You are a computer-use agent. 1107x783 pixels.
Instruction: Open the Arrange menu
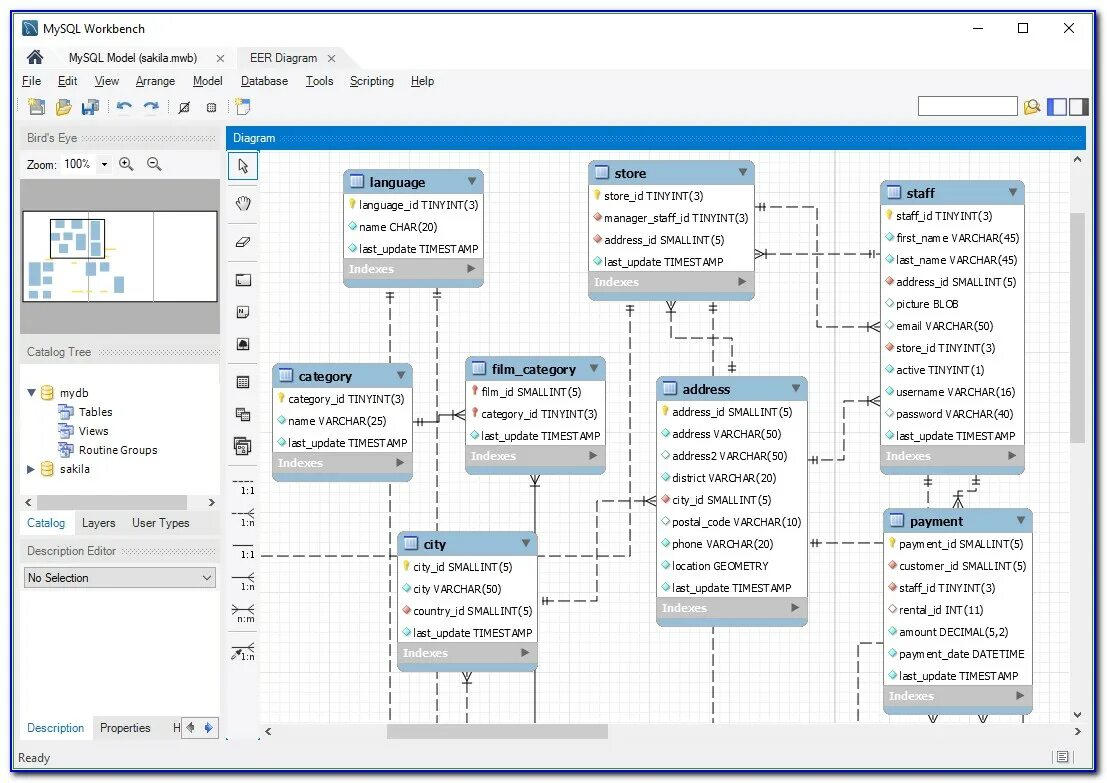pos(155,81)
